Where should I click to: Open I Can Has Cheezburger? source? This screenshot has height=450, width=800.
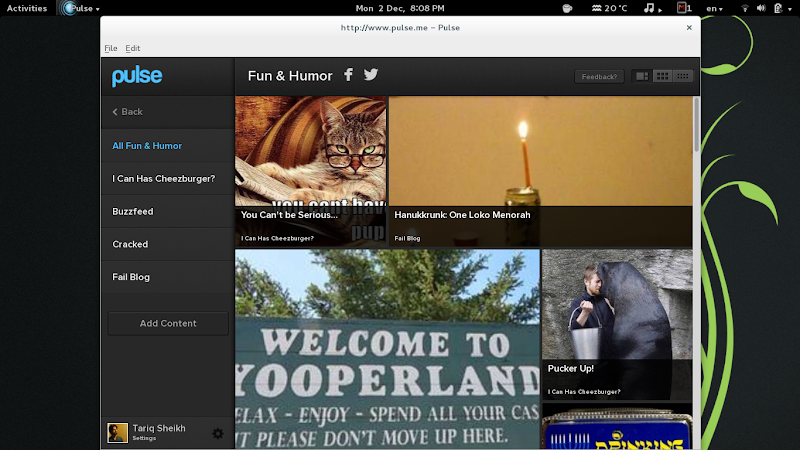pyautogui.click(x=167, y=179)
